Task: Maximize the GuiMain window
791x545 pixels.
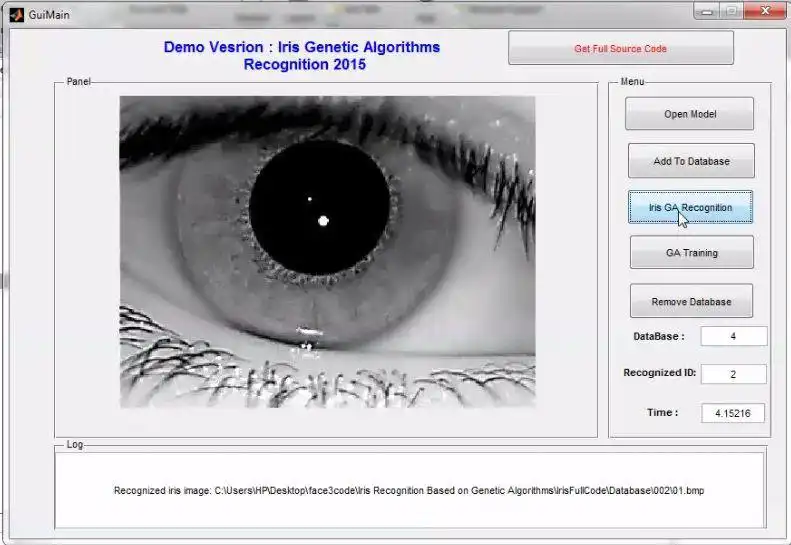Action: [732, 11]
